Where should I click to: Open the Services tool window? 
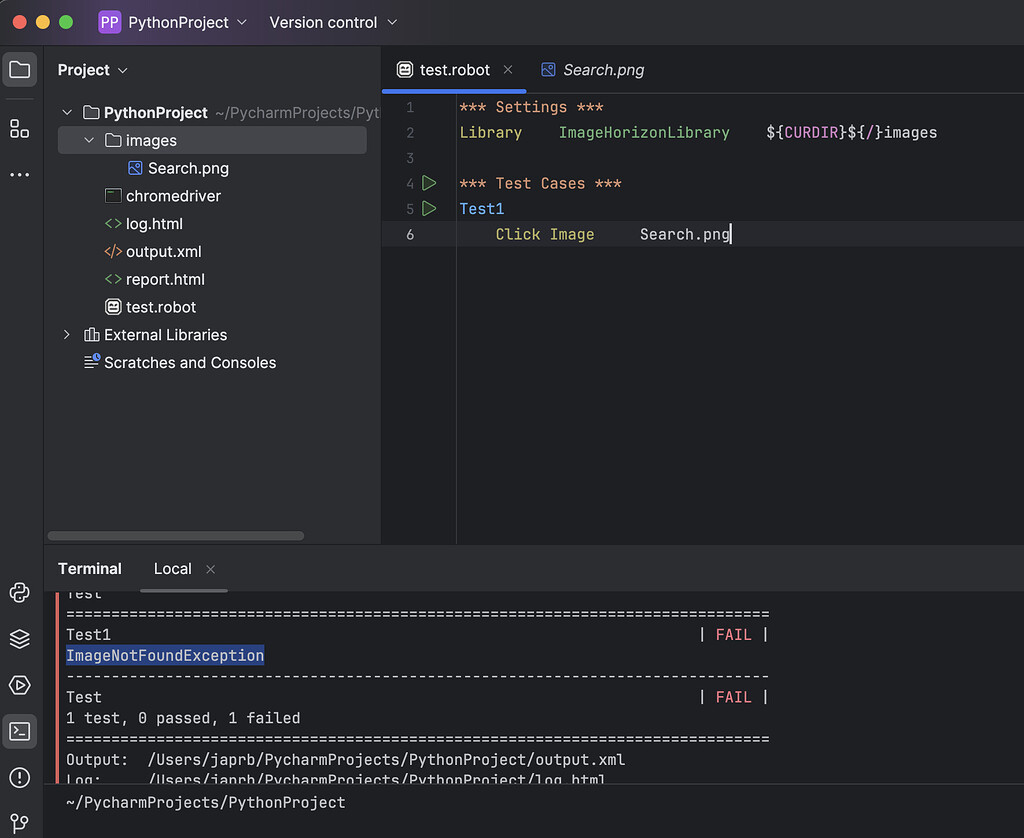click(19, 685)
